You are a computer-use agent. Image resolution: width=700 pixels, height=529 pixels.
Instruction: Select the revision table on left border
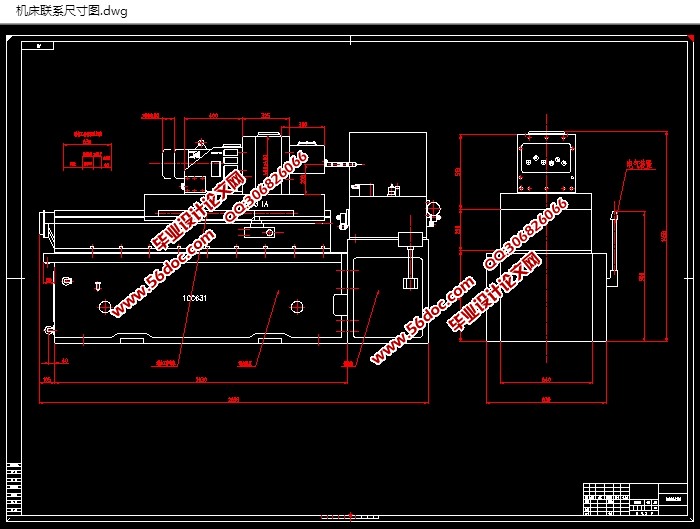pos(14,488)
